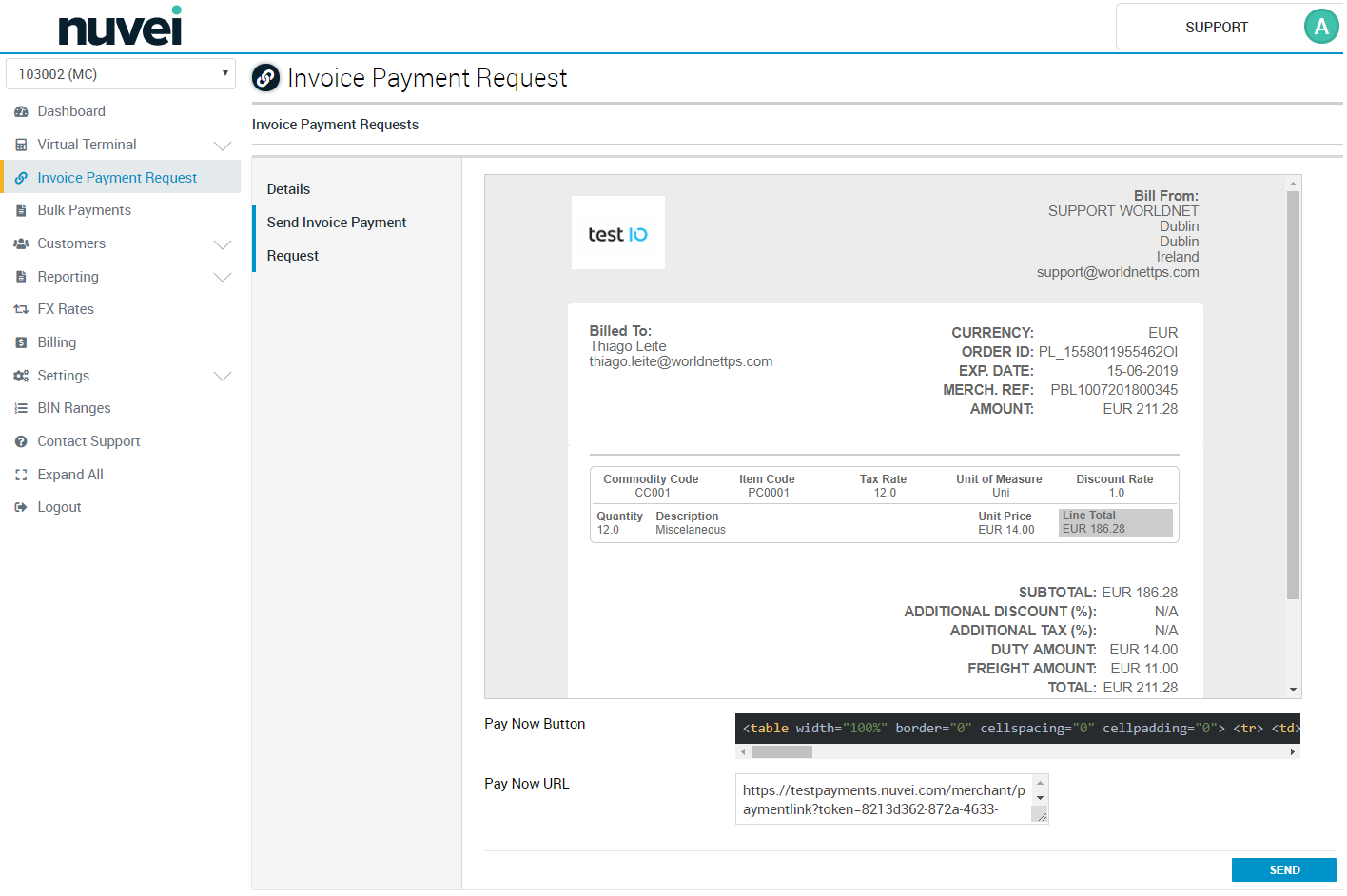Click the Billing icon in sidebar

(21, 343)
